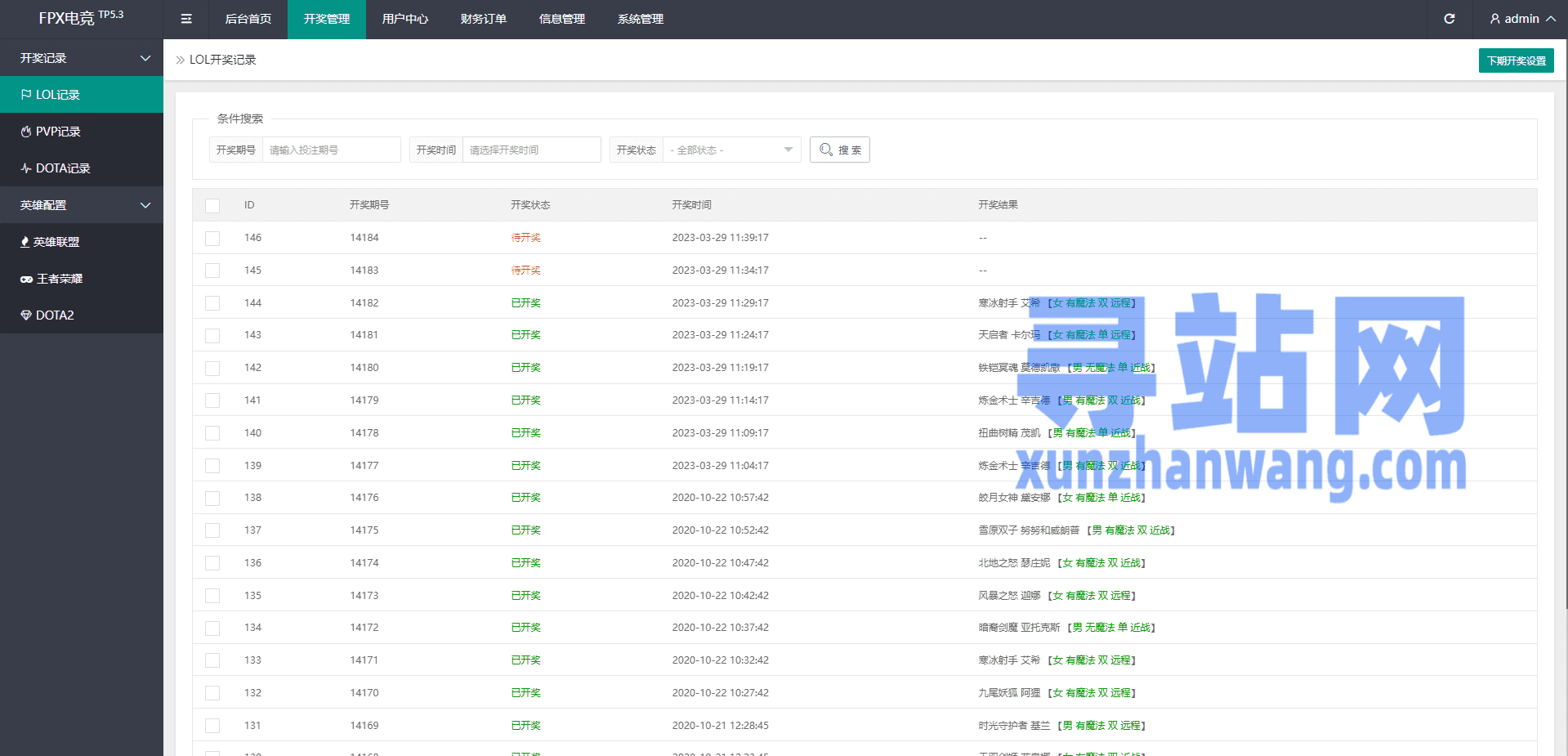Select DOTA2 diamond icon item
Viewport: 1568px width, 756px height.
coord(26,315)
